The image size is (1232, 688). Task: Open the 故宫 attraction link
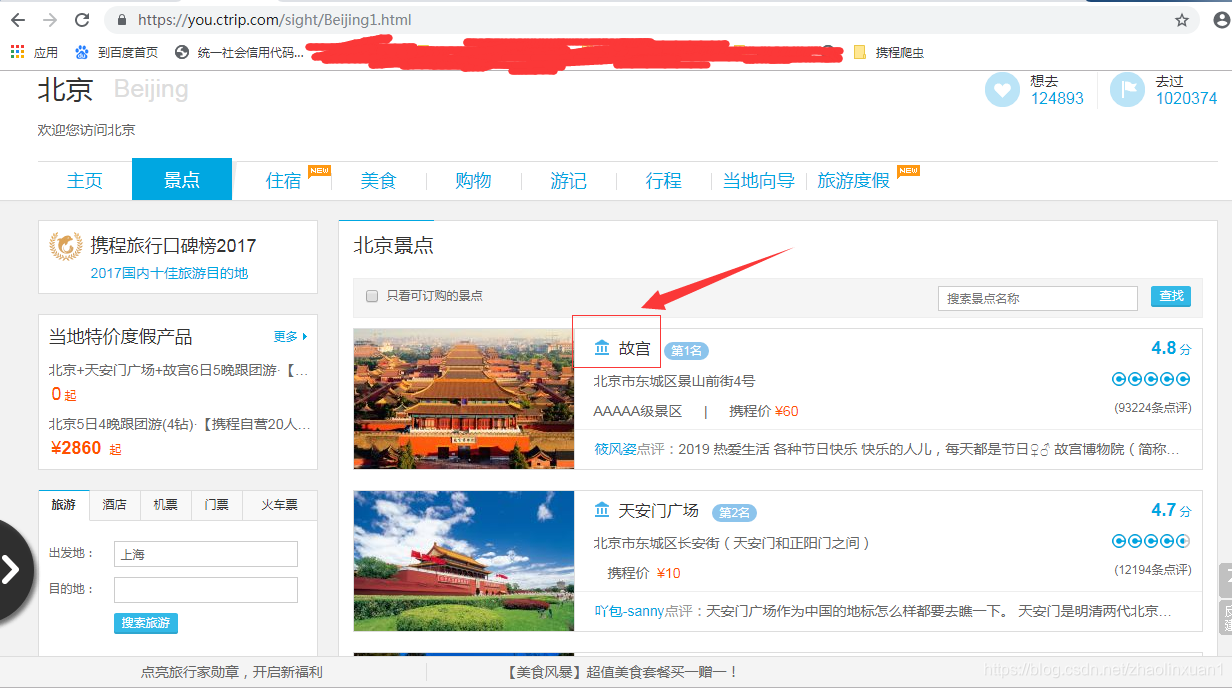point(634,349)
